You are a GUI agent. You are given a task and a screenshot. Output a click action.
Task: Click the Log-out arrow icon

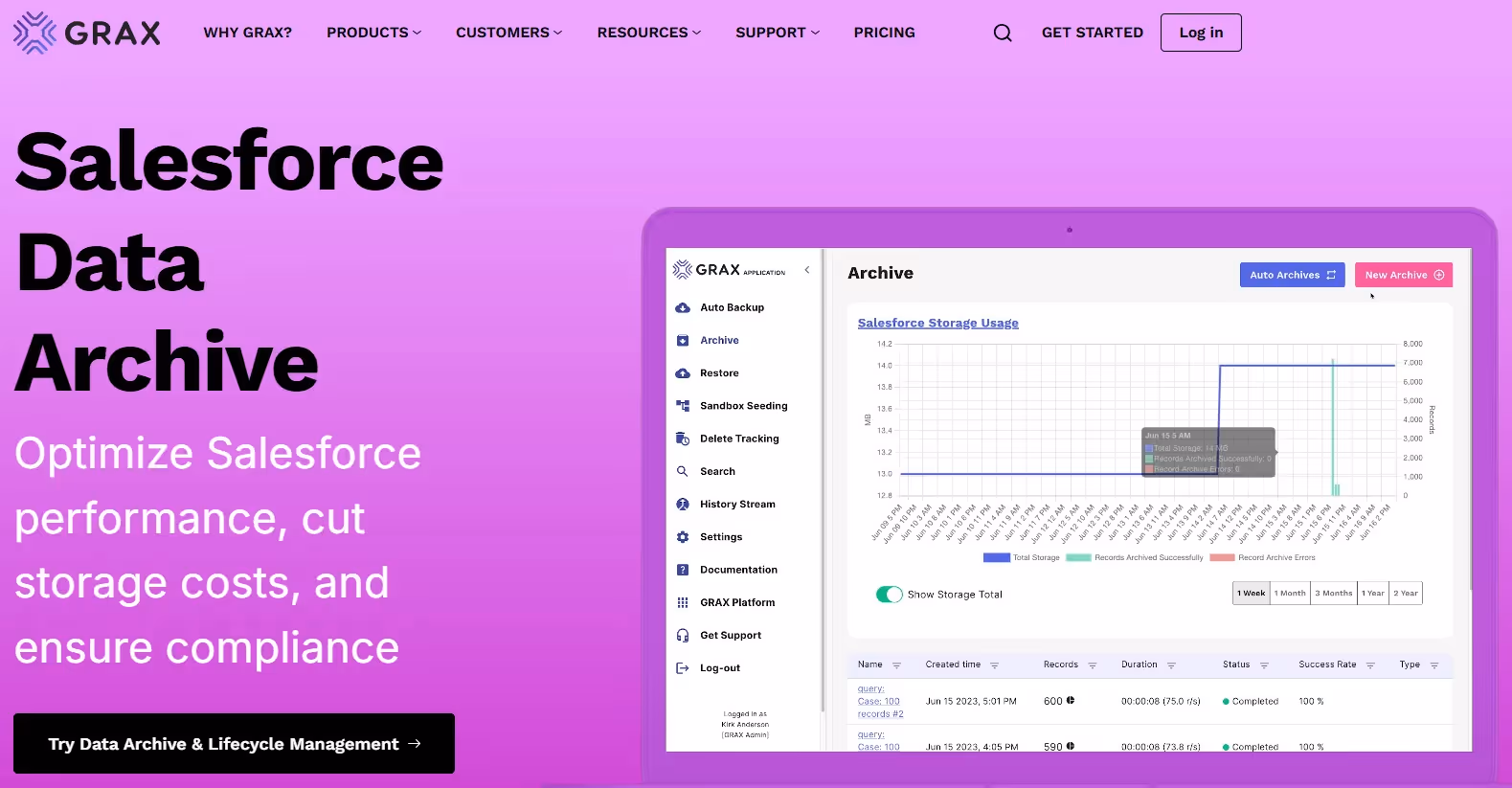coord(683,668)
